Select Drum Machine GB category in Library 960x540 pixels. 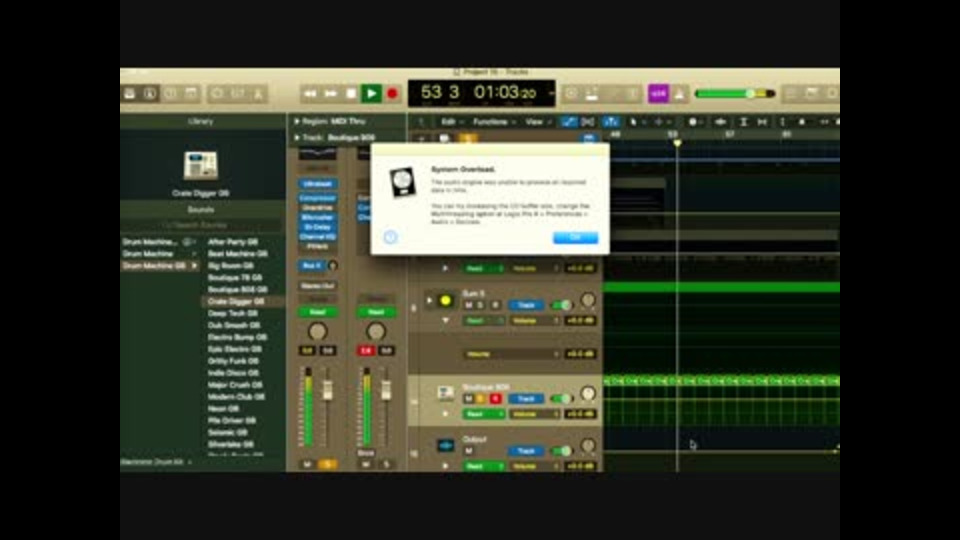click(160, 266)
